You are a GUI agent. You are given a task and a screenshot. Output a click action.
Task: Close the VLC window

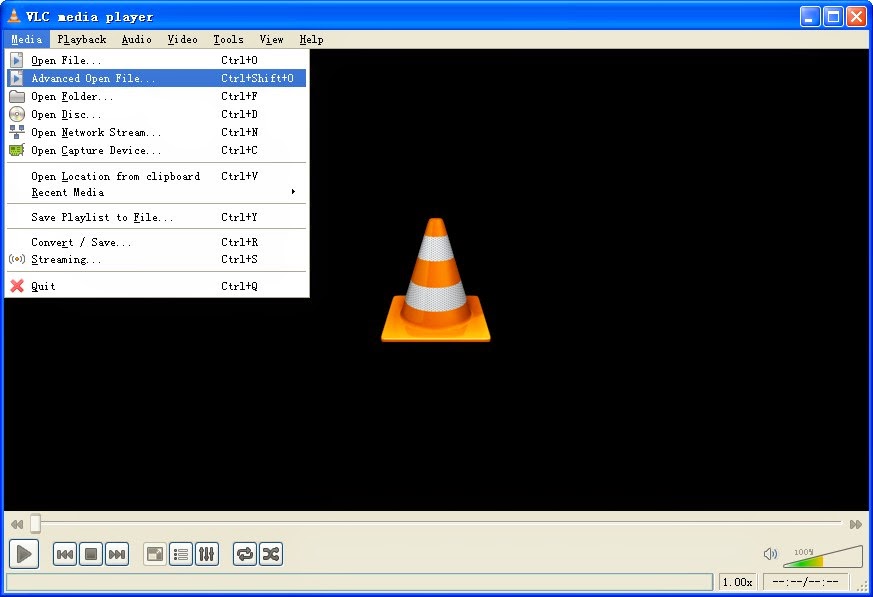click(x=856, y=17)
